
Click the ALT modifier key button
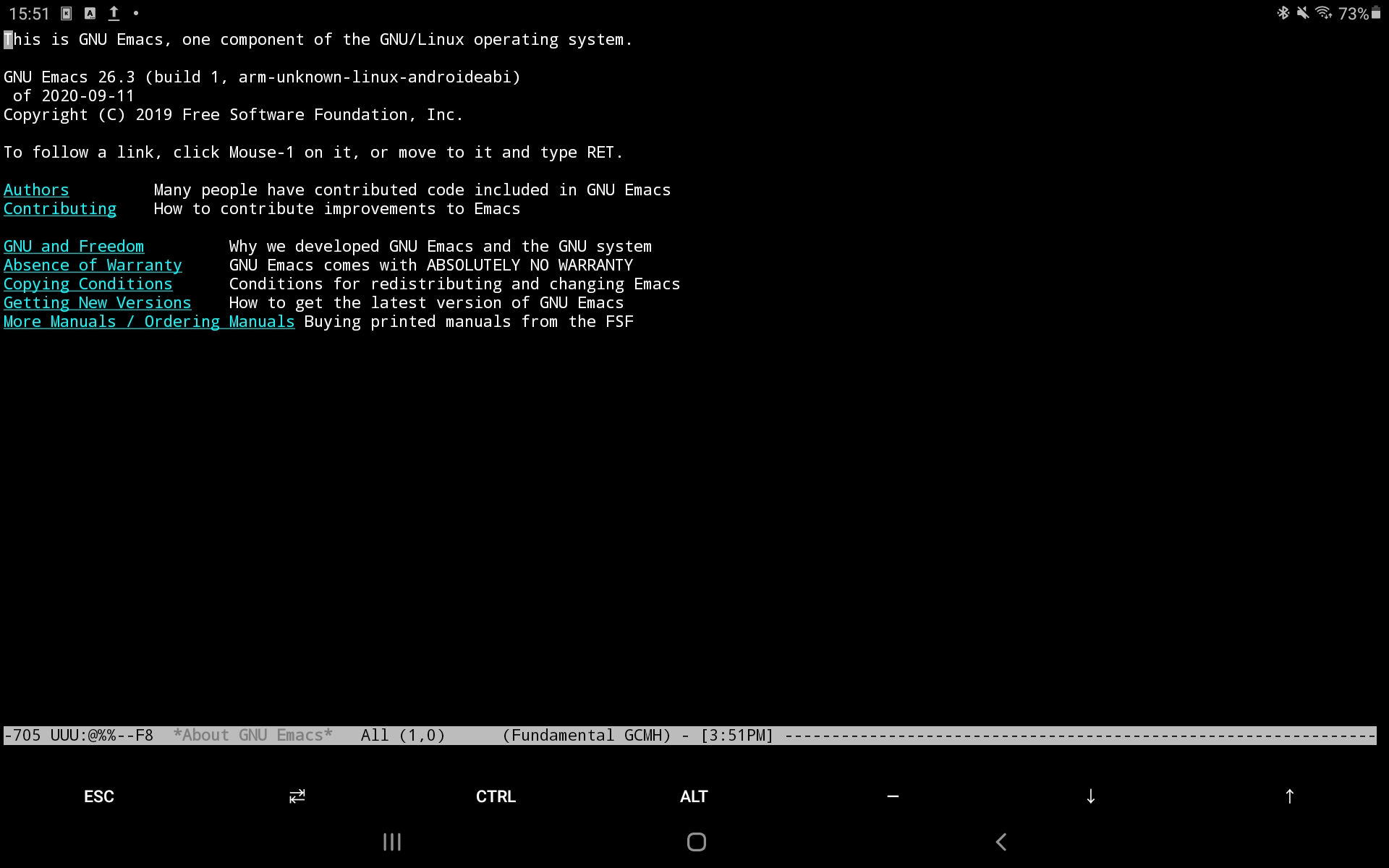coord(693,796)
